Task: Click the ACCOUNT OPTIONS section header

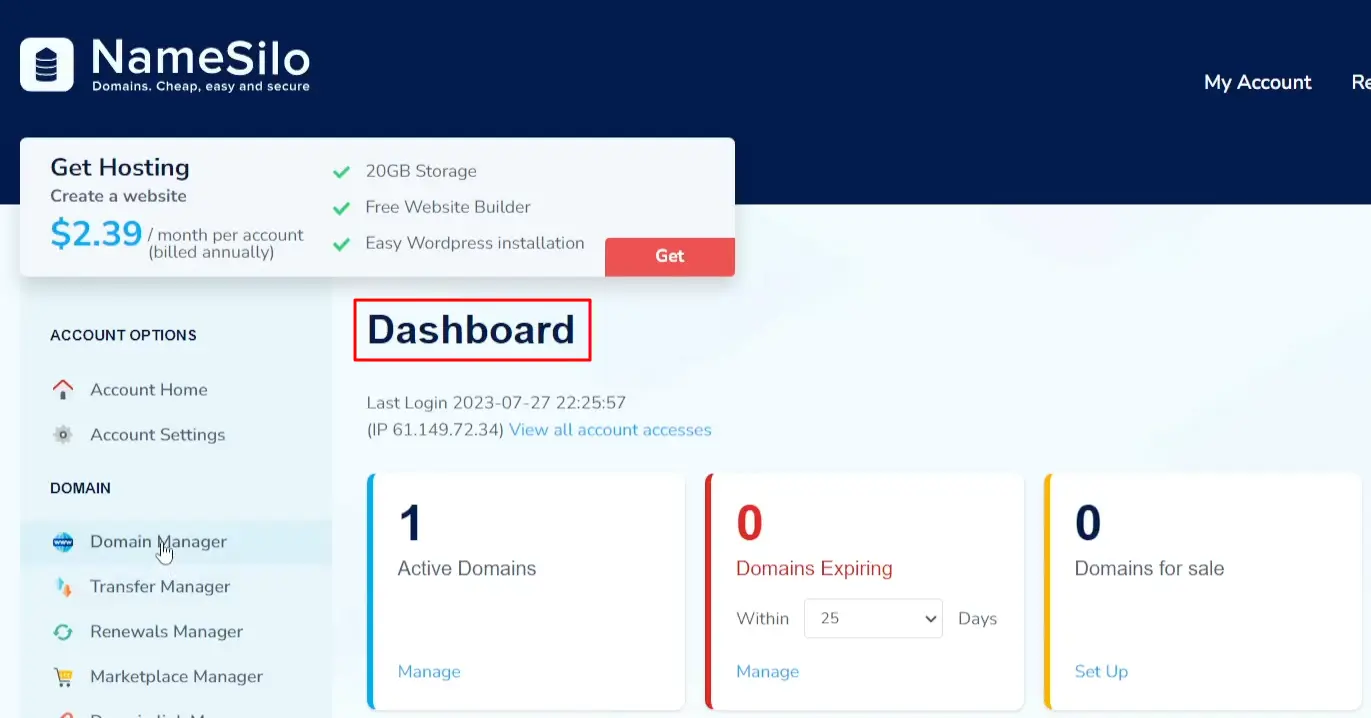Action: 123,335
